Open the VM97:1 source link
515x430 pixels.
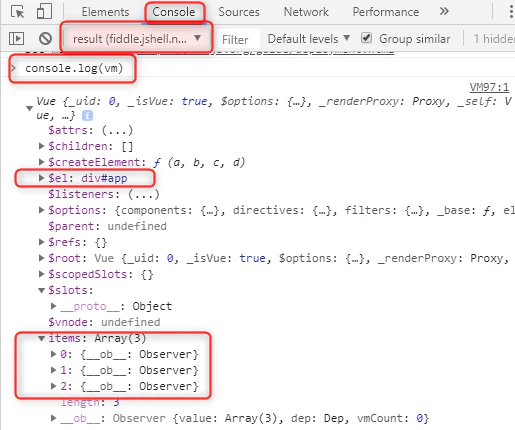pyautogui.click(x=489, y=87)
